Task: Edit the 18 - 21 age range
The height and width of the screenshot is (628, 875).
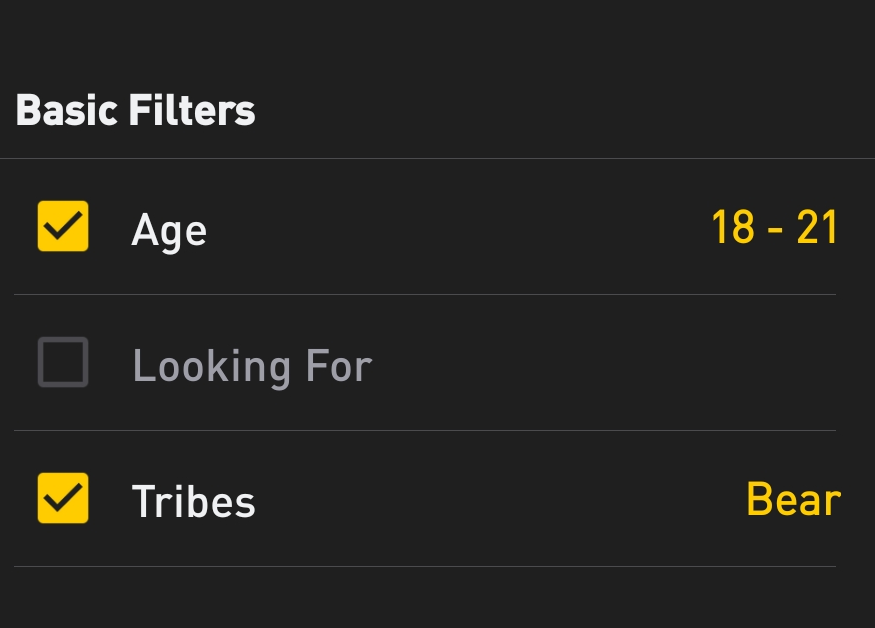Action: (x=774, y=228)
